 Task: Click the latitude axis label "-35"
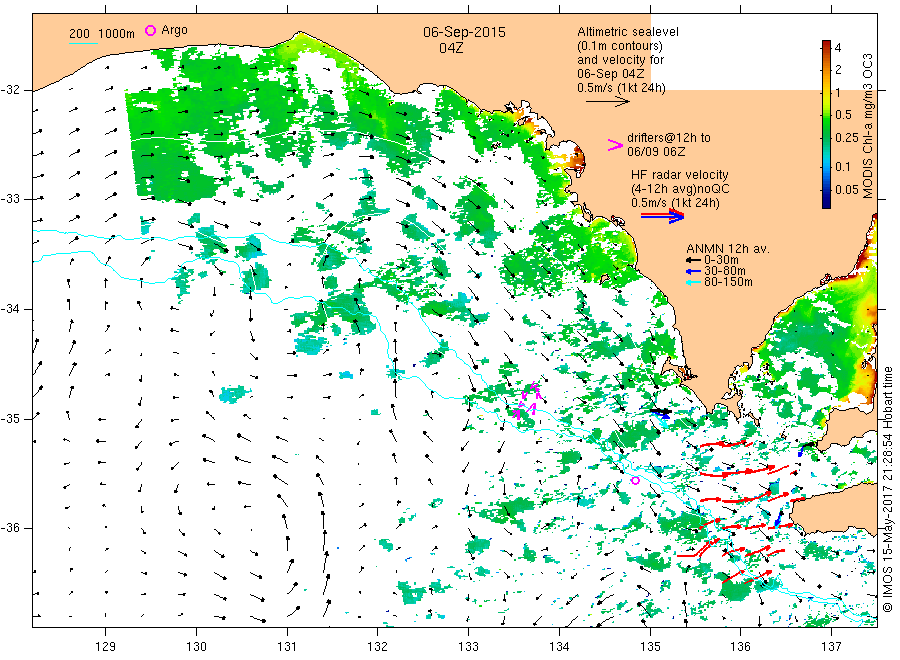click(10, 418)
